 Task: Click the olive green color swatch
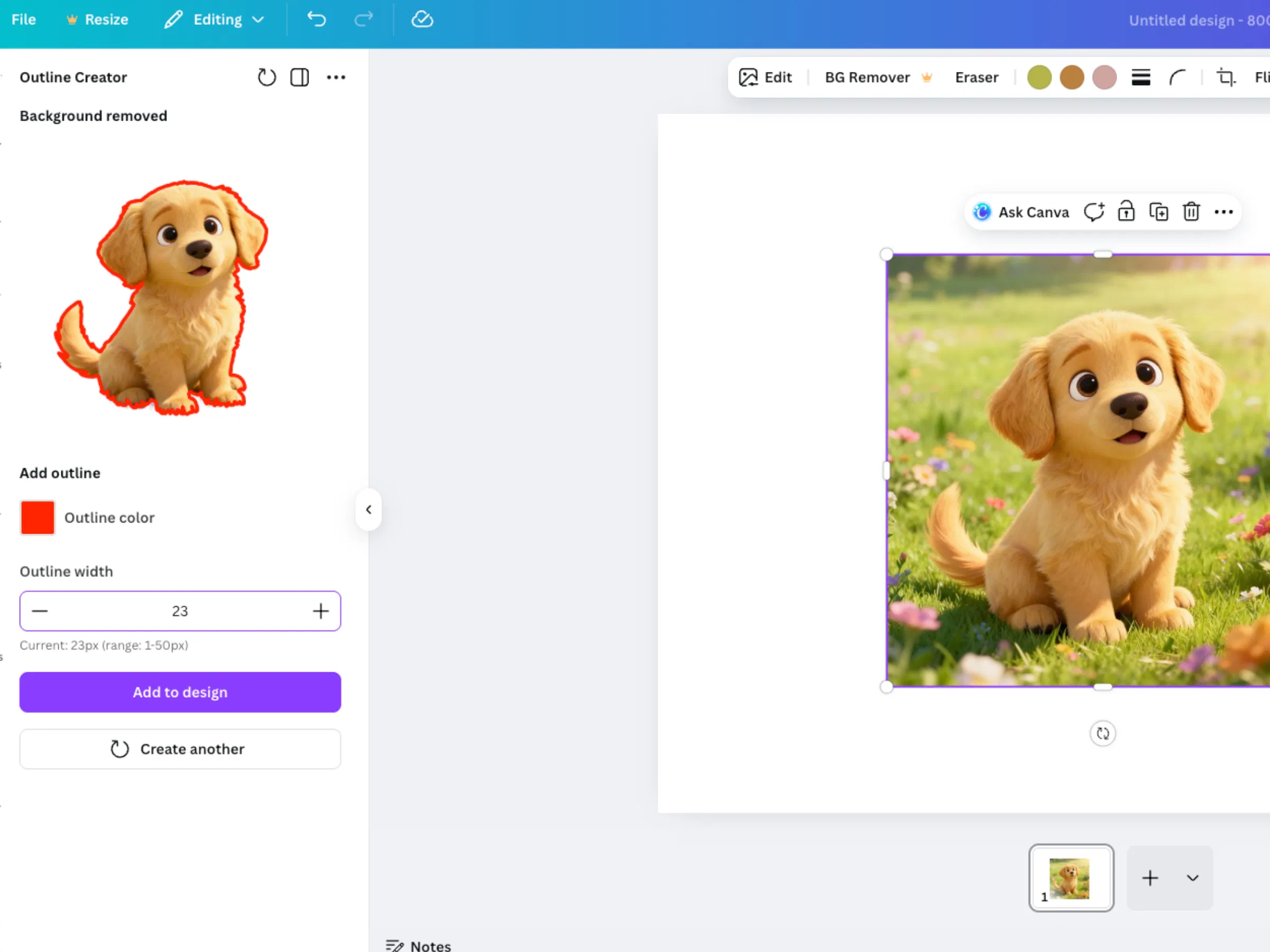1039,77
